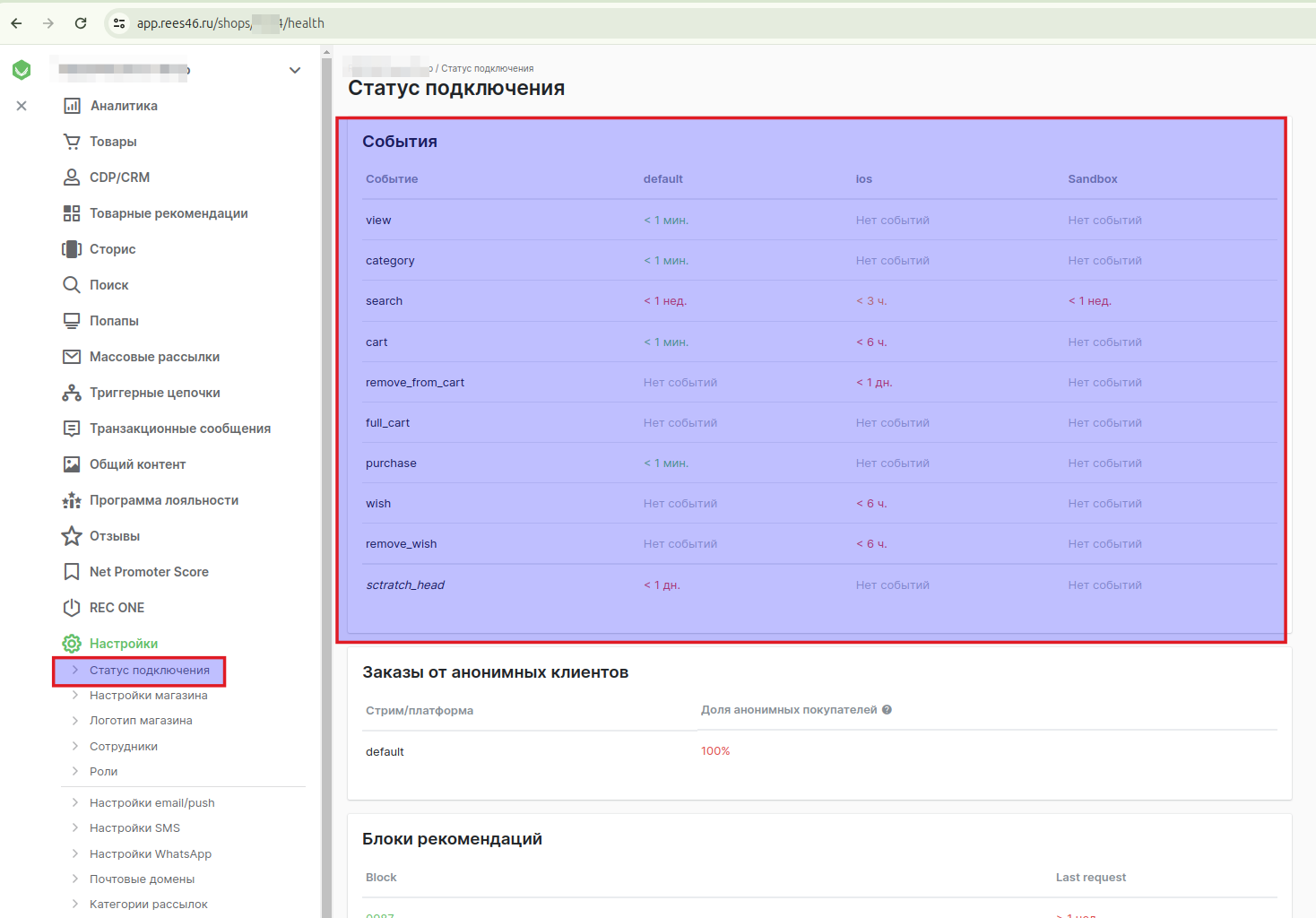Viewport: 1316px width, 918px height.
Task: Click the anonymous buyers help question mark
Action: pyautogui.click(x=887, y=709)
